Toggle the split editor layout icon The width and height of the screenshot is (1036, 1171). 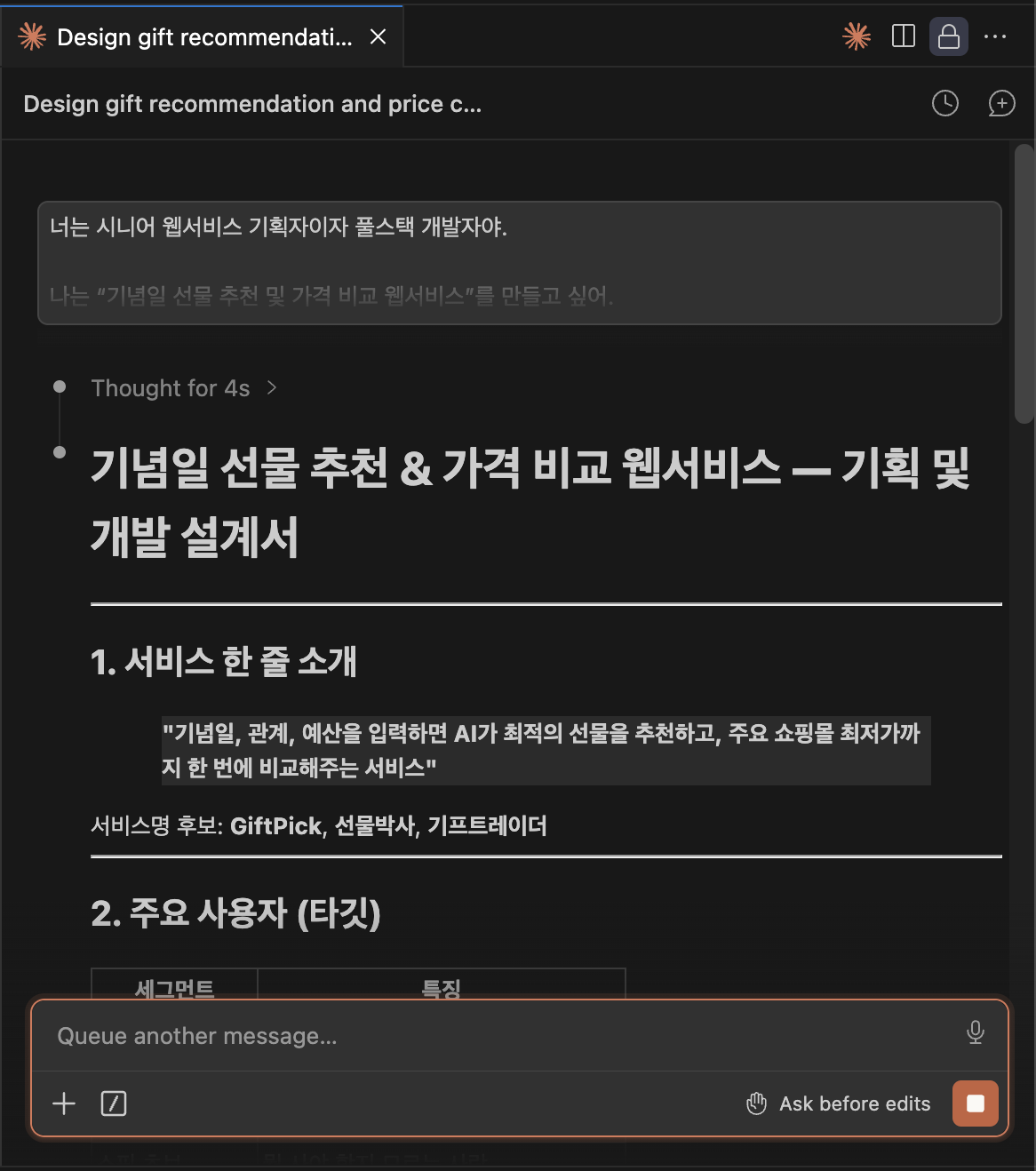click(x=903, y=36)
